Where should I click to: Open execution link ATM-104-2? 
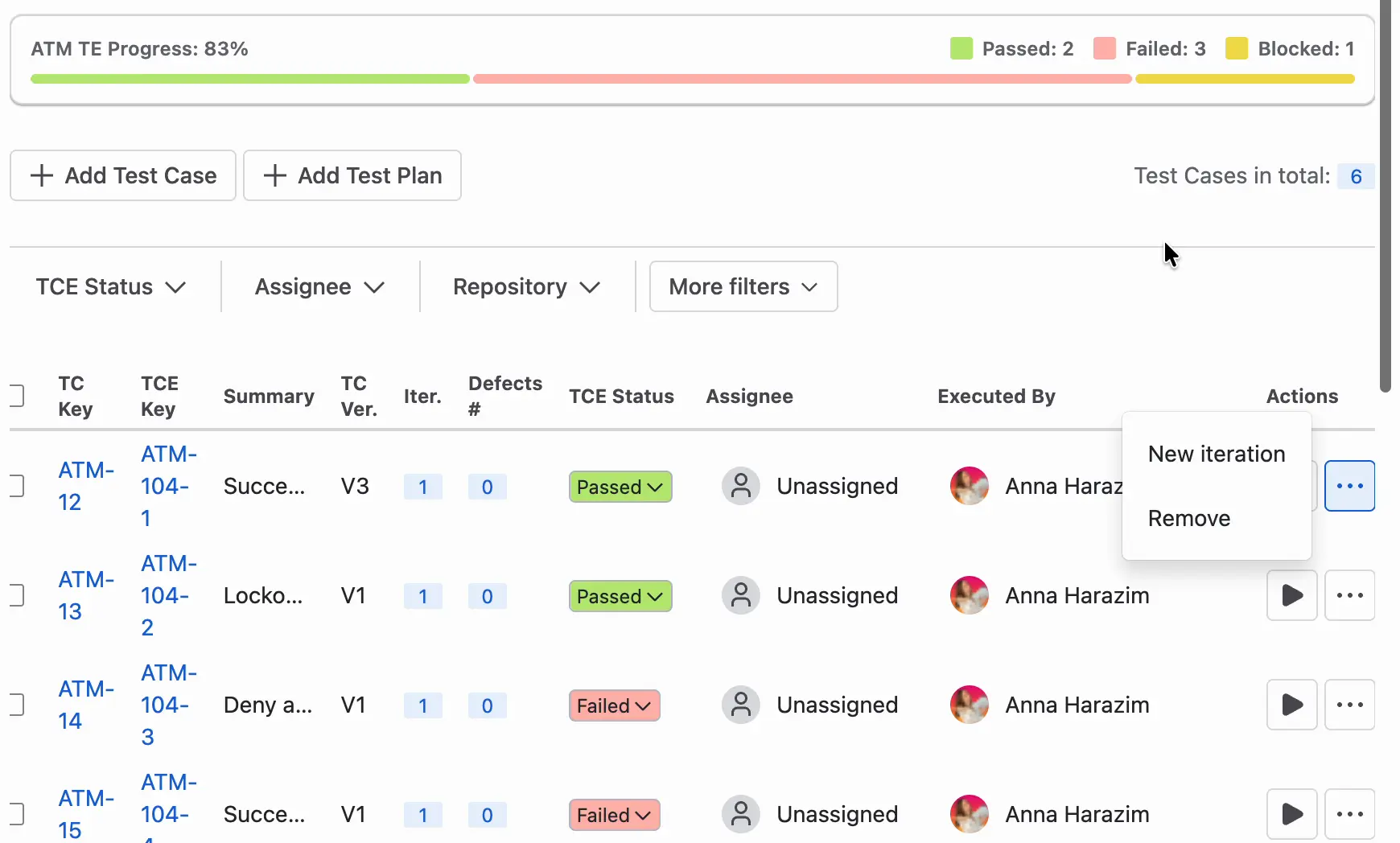pyautogui.click(x=169, y=595)
